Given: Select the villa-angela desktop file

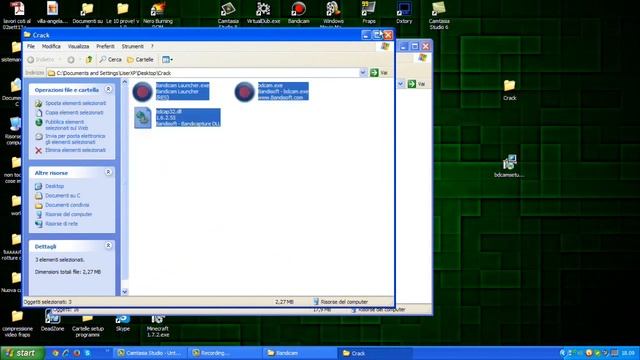Looking at the screenshot, I should pyautogui.click(x=52, y=13).
